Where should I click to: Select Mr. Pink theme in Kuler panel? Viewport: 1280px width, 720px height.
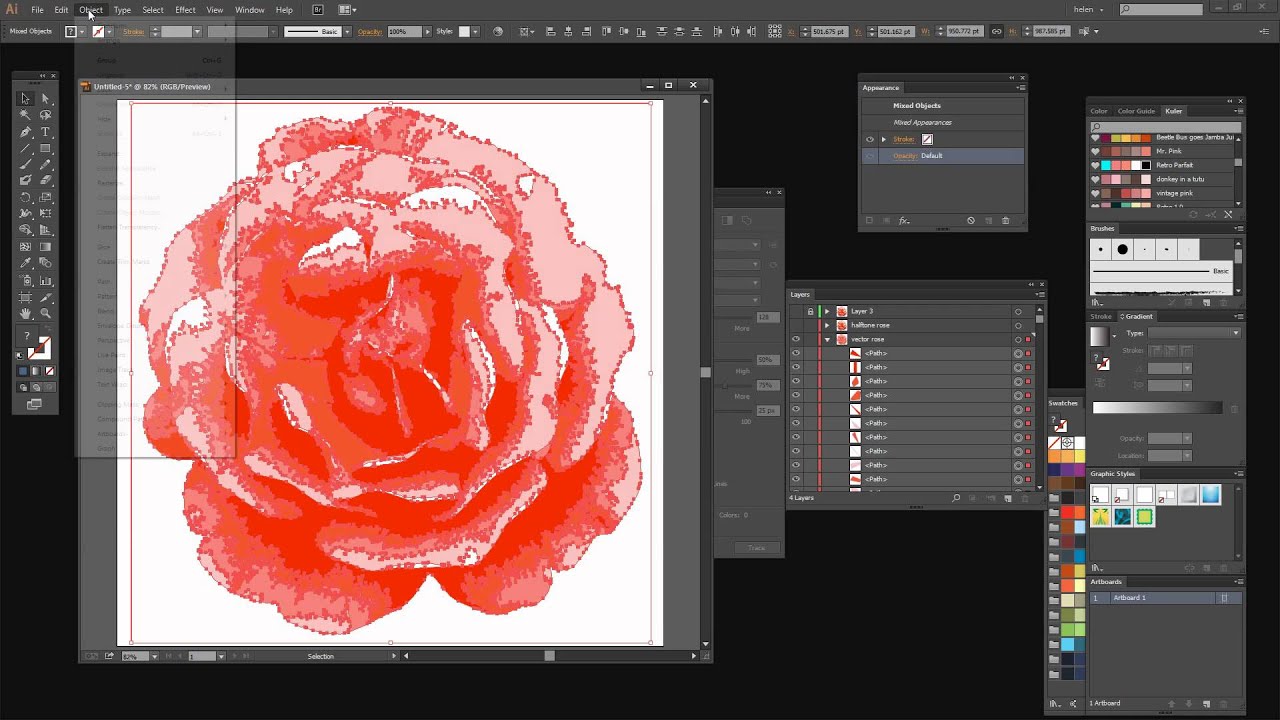1162,151
